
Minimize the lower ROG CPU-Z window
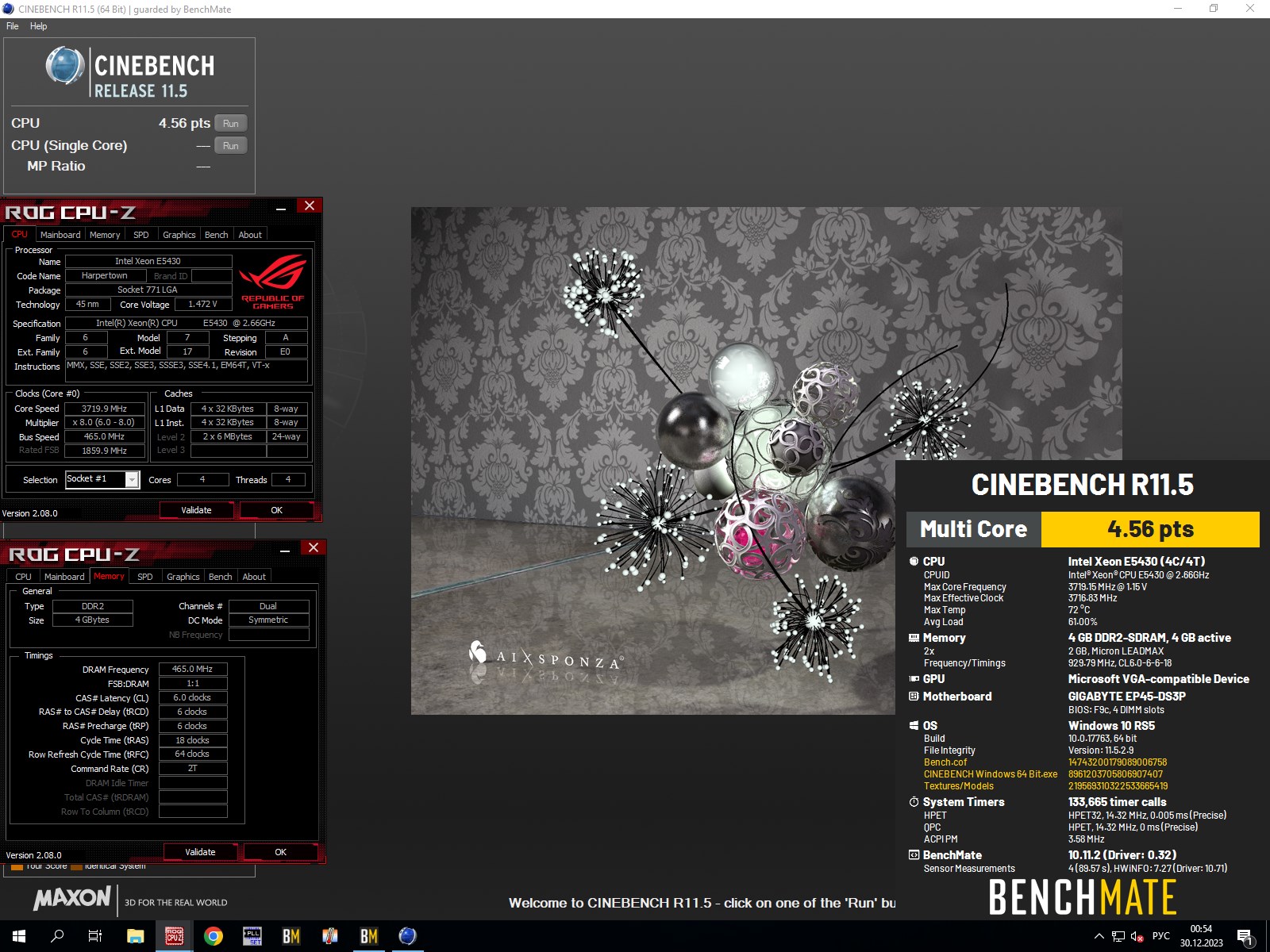[285, 550]
